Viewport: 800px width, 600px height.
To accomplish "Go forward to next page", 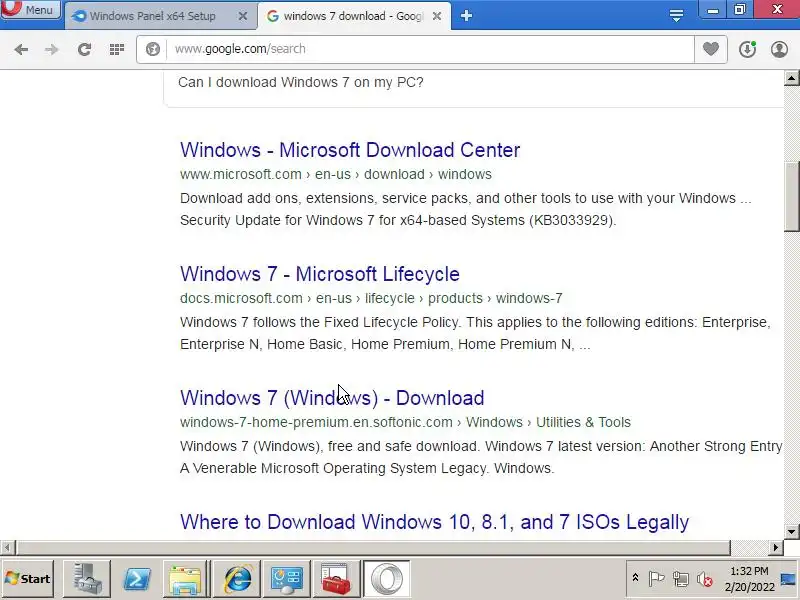I will pos(52,49).
